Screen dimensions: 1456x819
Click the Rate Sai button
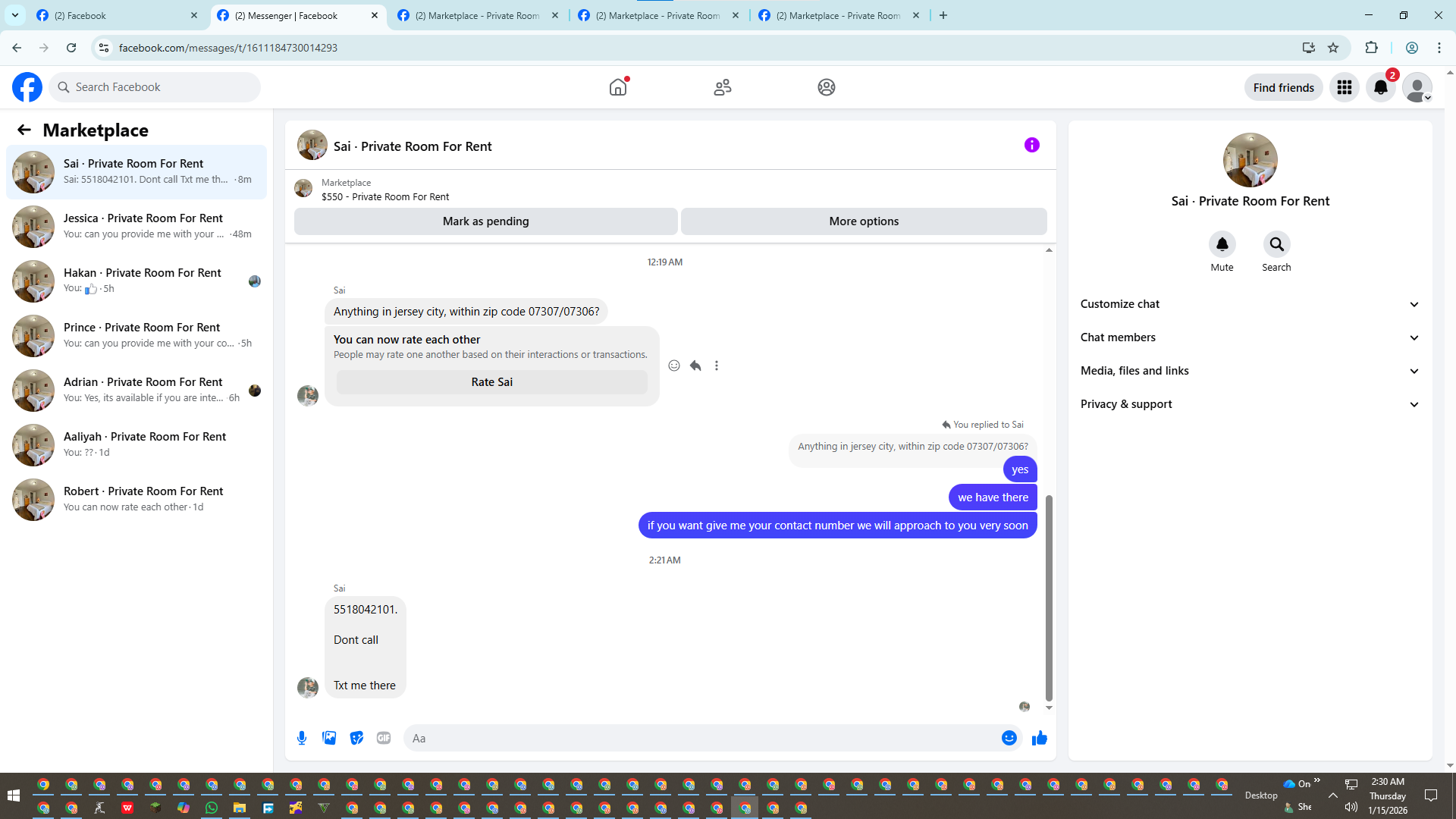(491, 382)
